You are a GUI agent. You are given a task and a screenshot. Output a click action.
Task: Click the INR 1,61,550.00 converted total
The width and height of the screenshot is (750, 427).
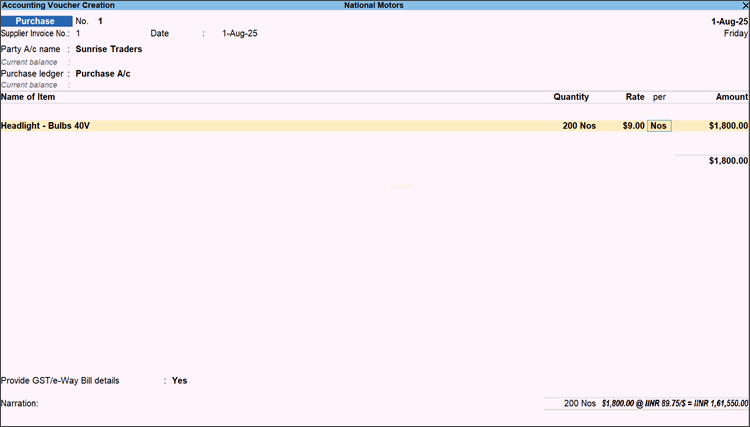coord(714,403)
